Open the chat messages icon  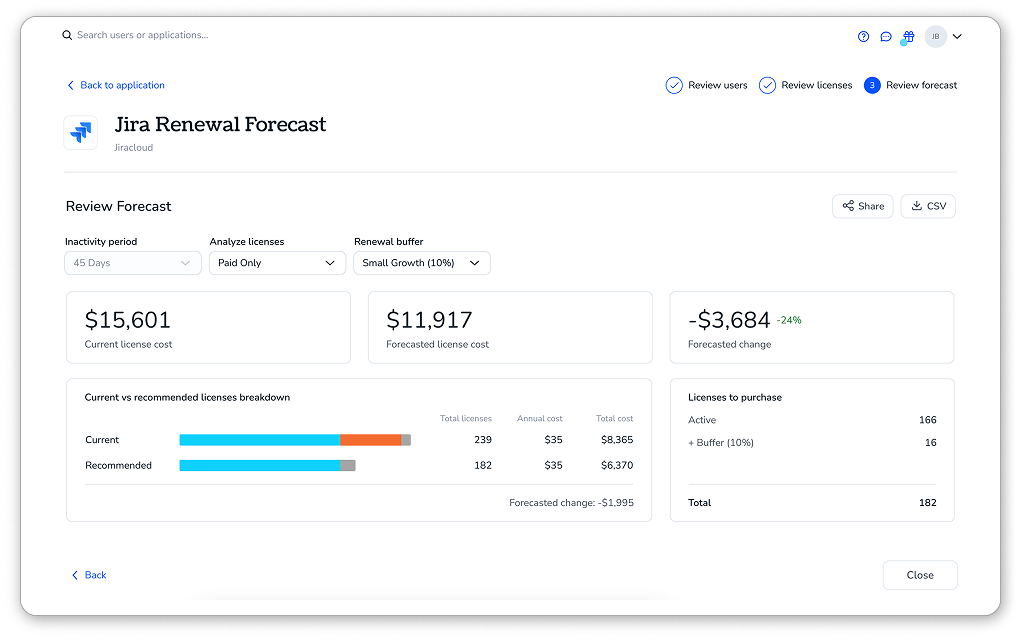click(886, 37)
